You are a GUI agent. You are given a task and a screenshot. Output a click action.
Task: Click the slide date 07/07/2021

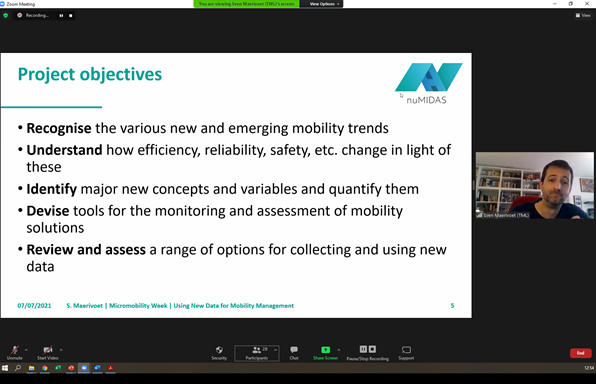(34, 306)
